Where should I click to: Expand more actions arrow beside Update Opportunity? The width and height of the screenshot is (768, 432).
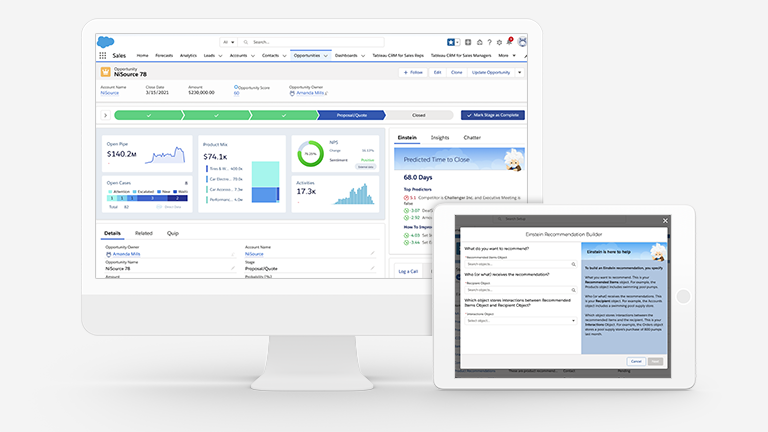[520, 72]
